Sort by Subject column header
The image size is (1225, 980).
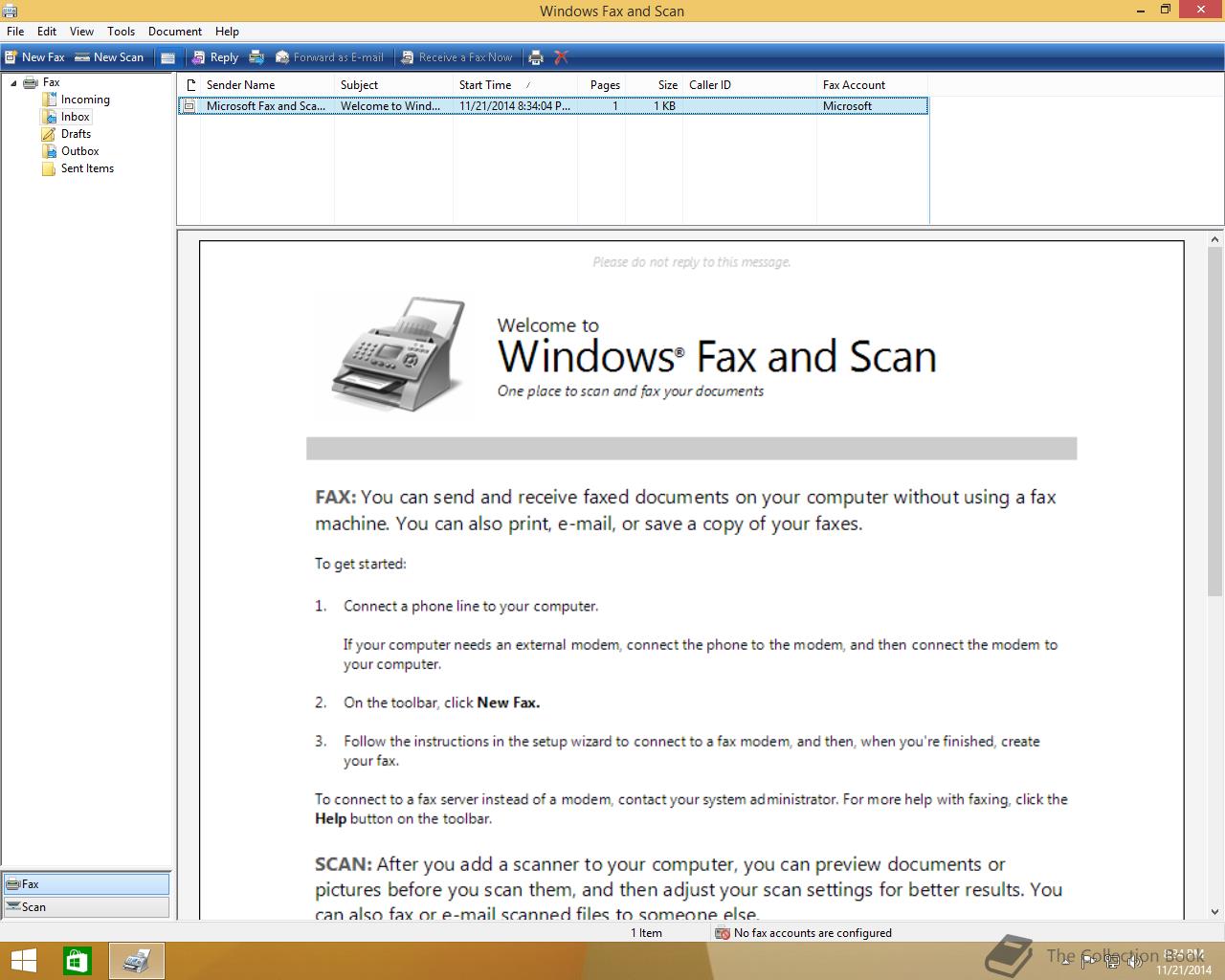coord(393,85)
